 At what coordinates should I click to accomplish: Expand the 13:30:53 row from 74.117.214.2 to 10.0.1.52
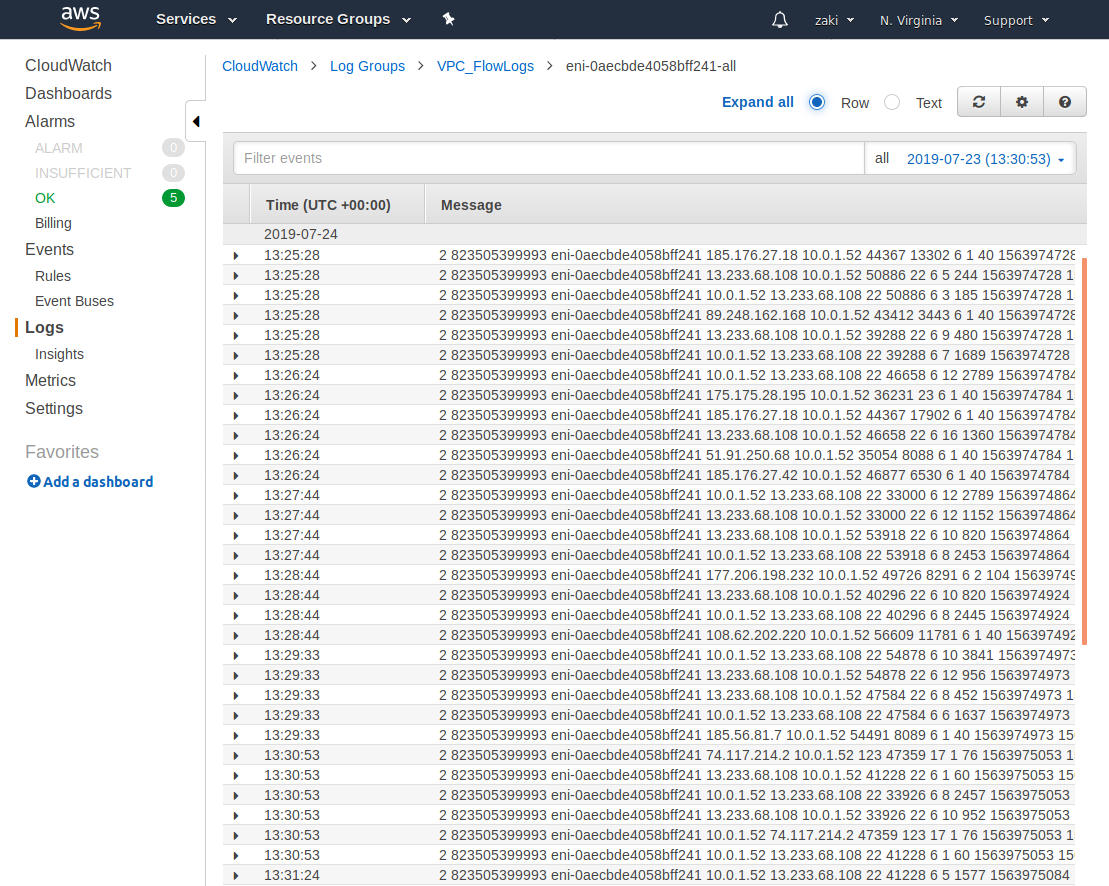pyautogui.click(x=236, y=755)
